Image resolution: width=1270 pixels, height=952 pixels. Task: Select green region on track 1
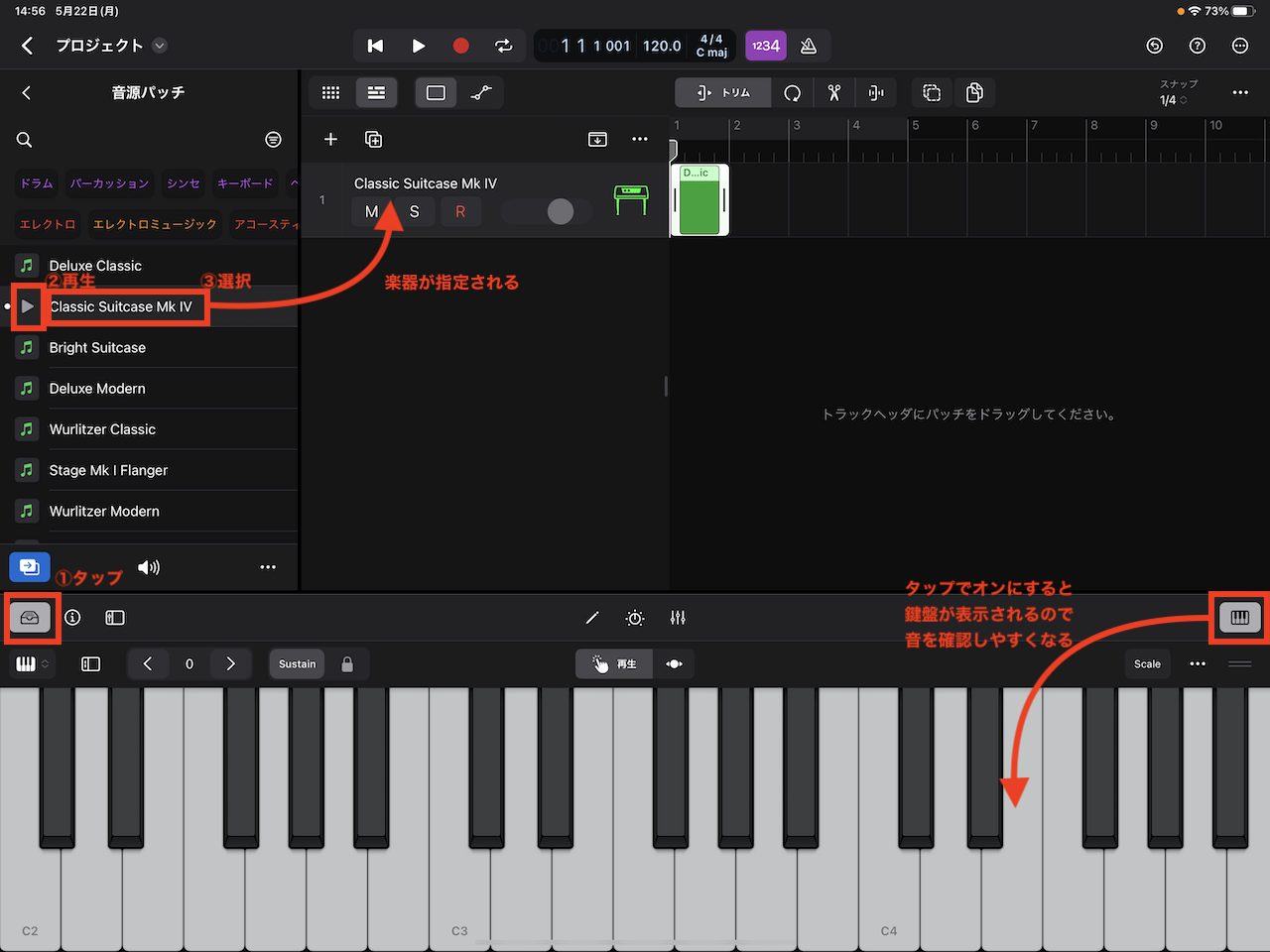point(699,199)
